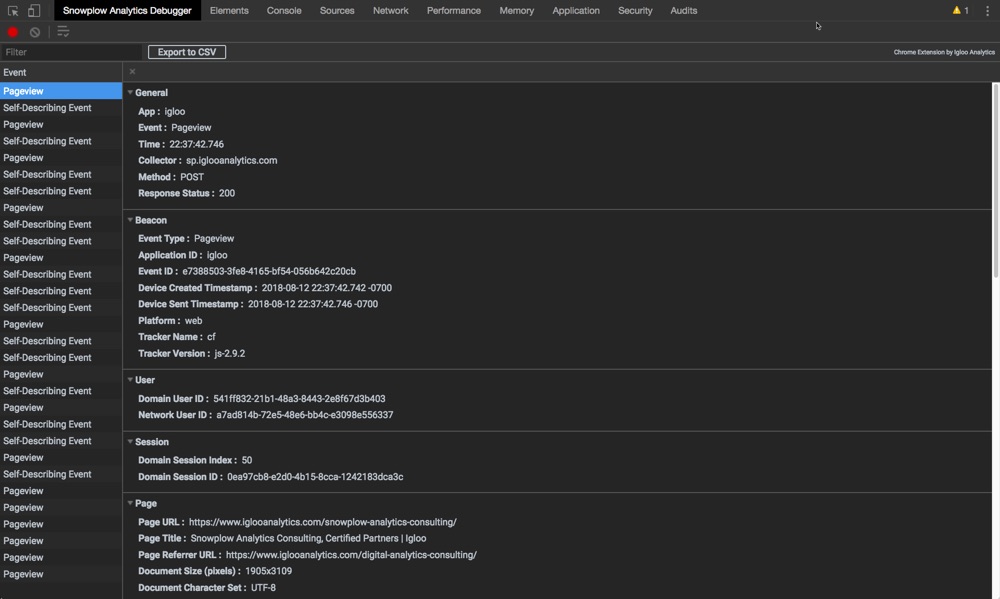The width and height of the screenshot is (1000, 599).
Task: Click the Export to CSV button
Action: [x=187, y=52]
